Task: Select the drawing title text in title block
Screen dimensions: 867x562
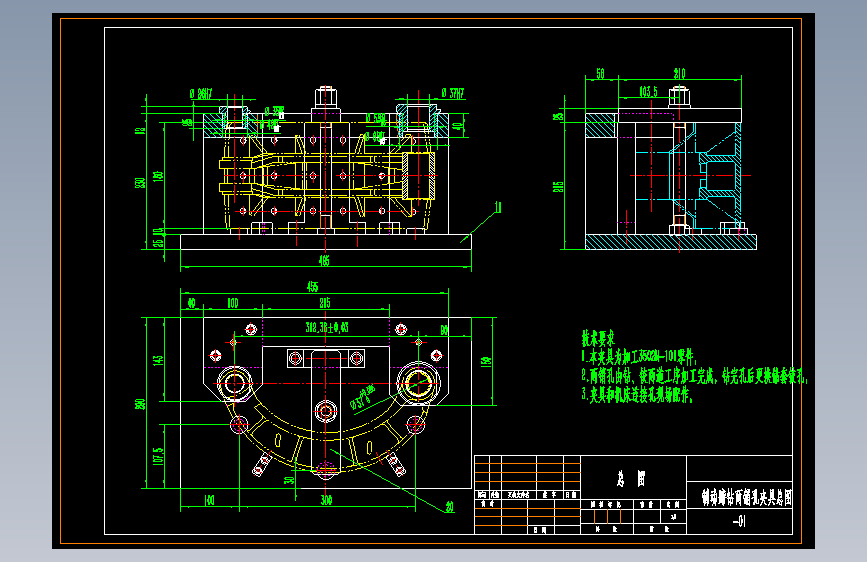Action: [x=746, y=497]
